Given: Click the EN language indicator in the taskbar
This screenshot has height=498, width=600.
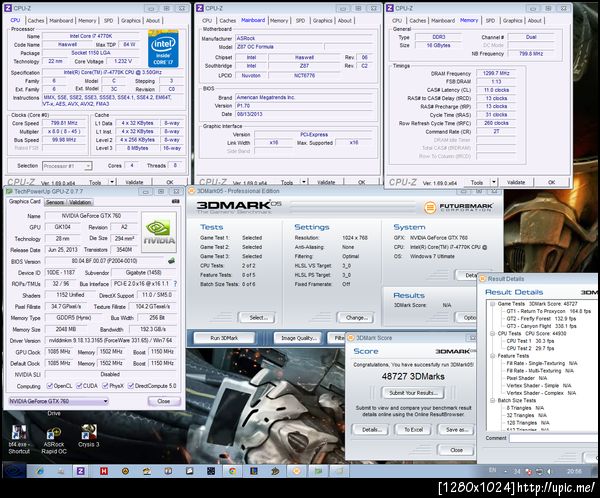Looking at the screenshot, I should click(x=493, y=470).
